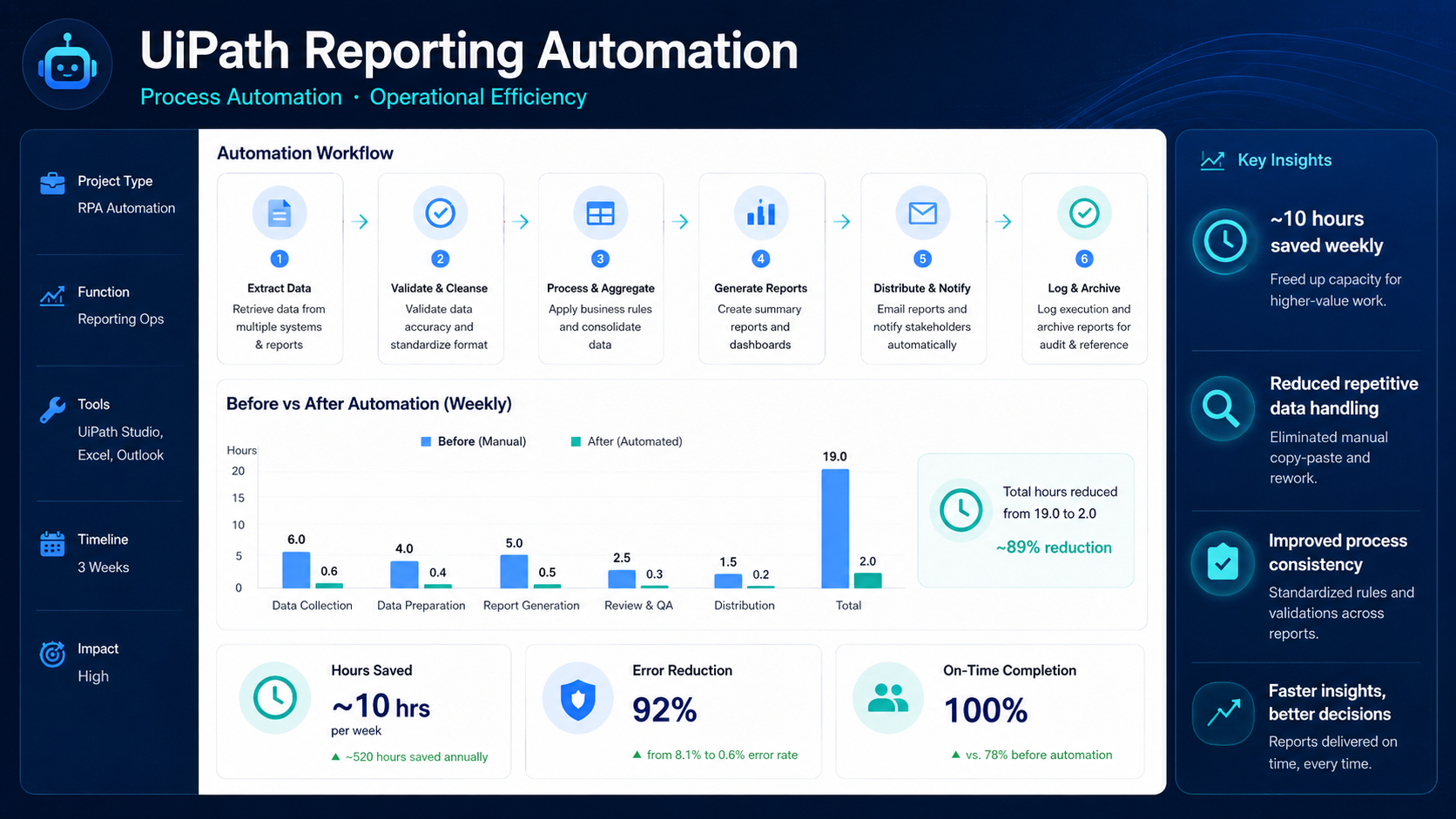Click the ~89% reduction text

click(x=1054, y=547)
